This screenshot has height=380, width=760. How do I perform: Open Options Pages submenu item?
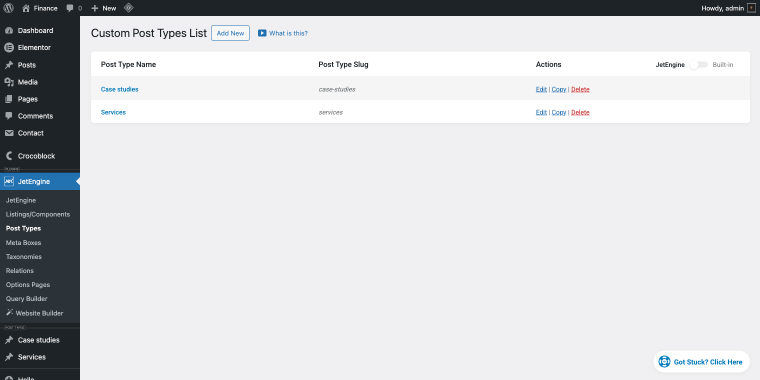coord(28,285)
